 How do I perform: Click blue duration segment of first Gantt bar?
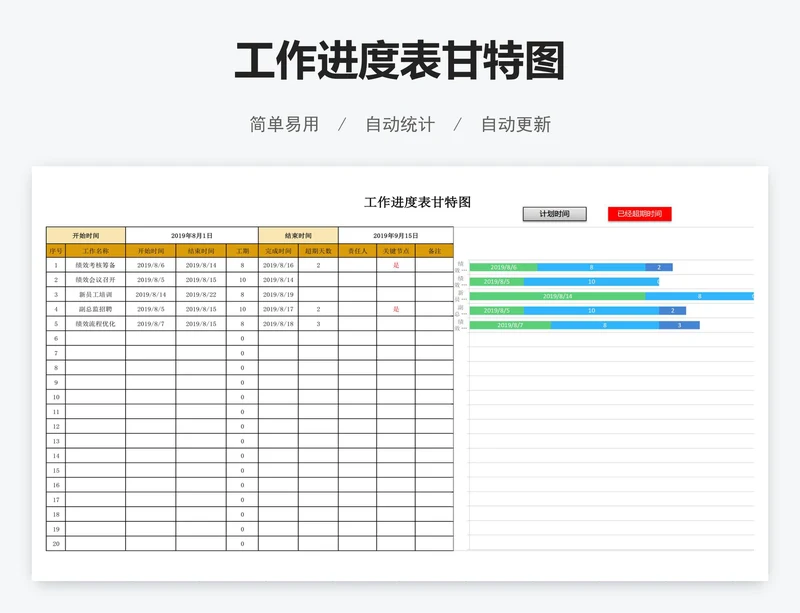click(591, 267)
